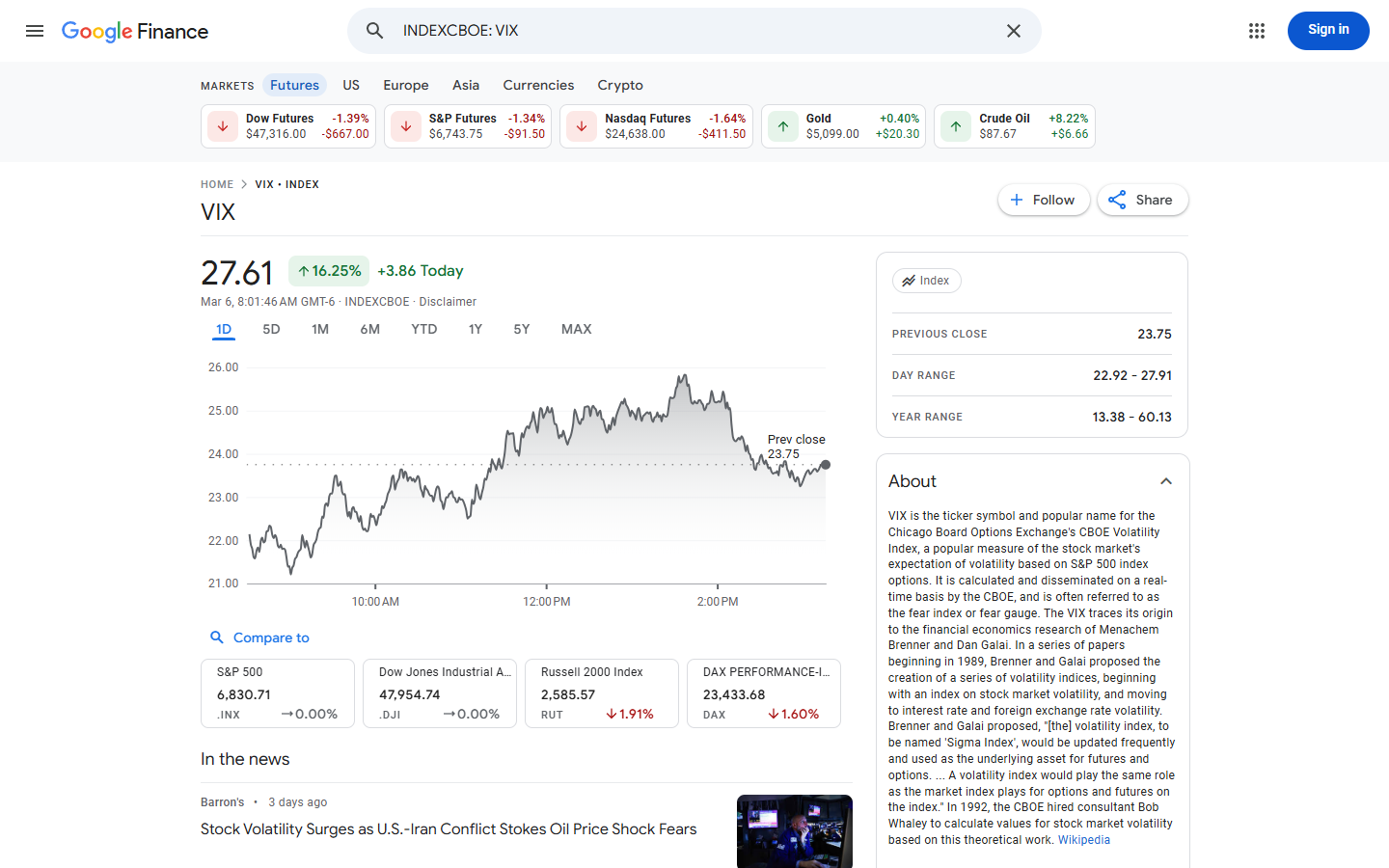
Task: Click the Compare to search icon
Action: click(x=217, y=637)
